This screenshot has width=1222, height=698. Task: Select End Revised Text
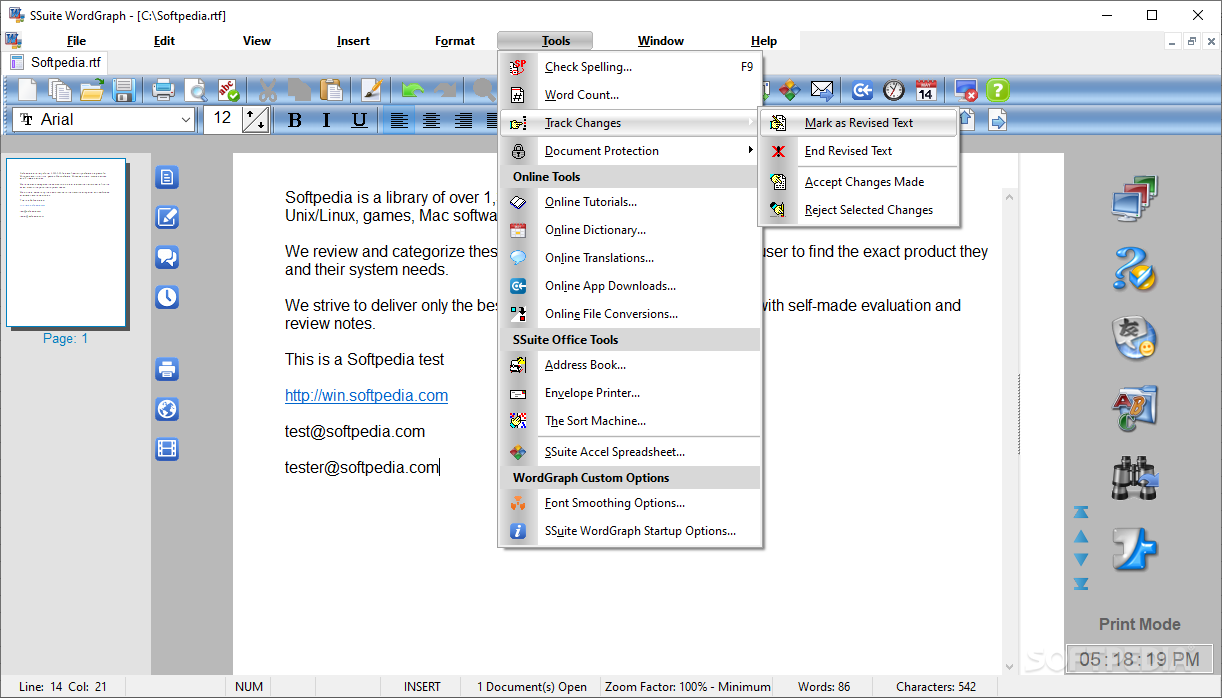click(x=859, y=151)
